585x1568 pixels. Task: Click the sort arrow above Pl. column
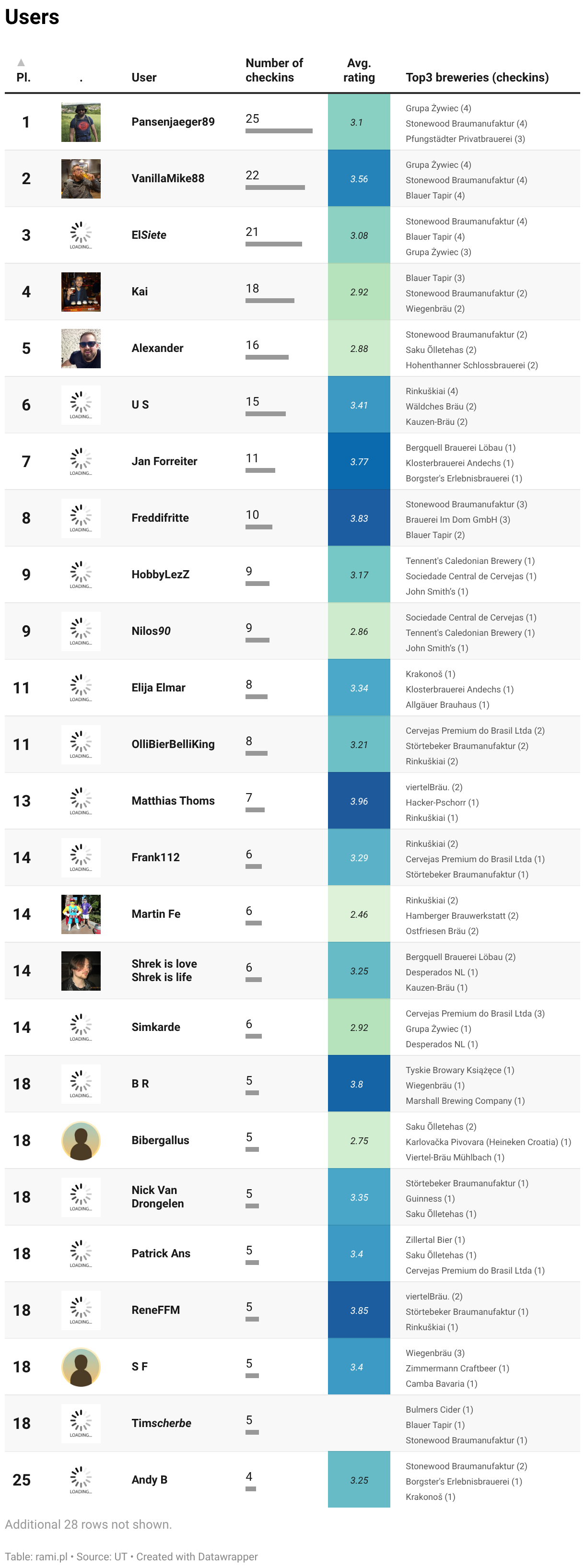[x=21, y=63]
